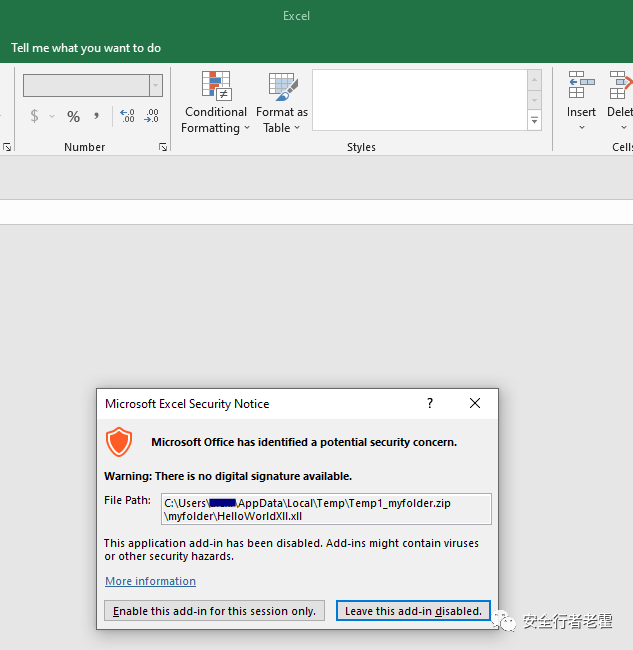
Task: Expand the Styles gallery More button
Action: (534, 121)
